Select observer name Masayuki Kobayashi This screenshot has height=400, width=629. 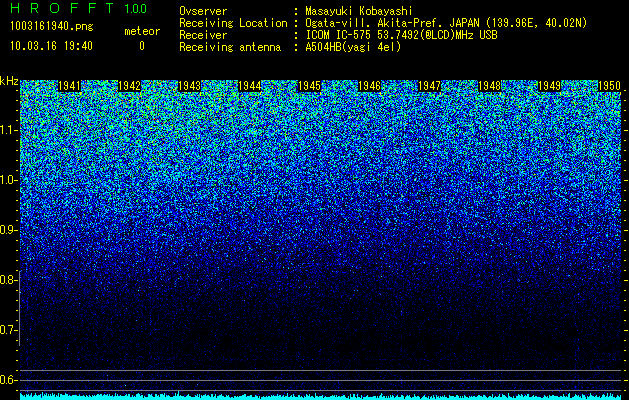[359, 11]
